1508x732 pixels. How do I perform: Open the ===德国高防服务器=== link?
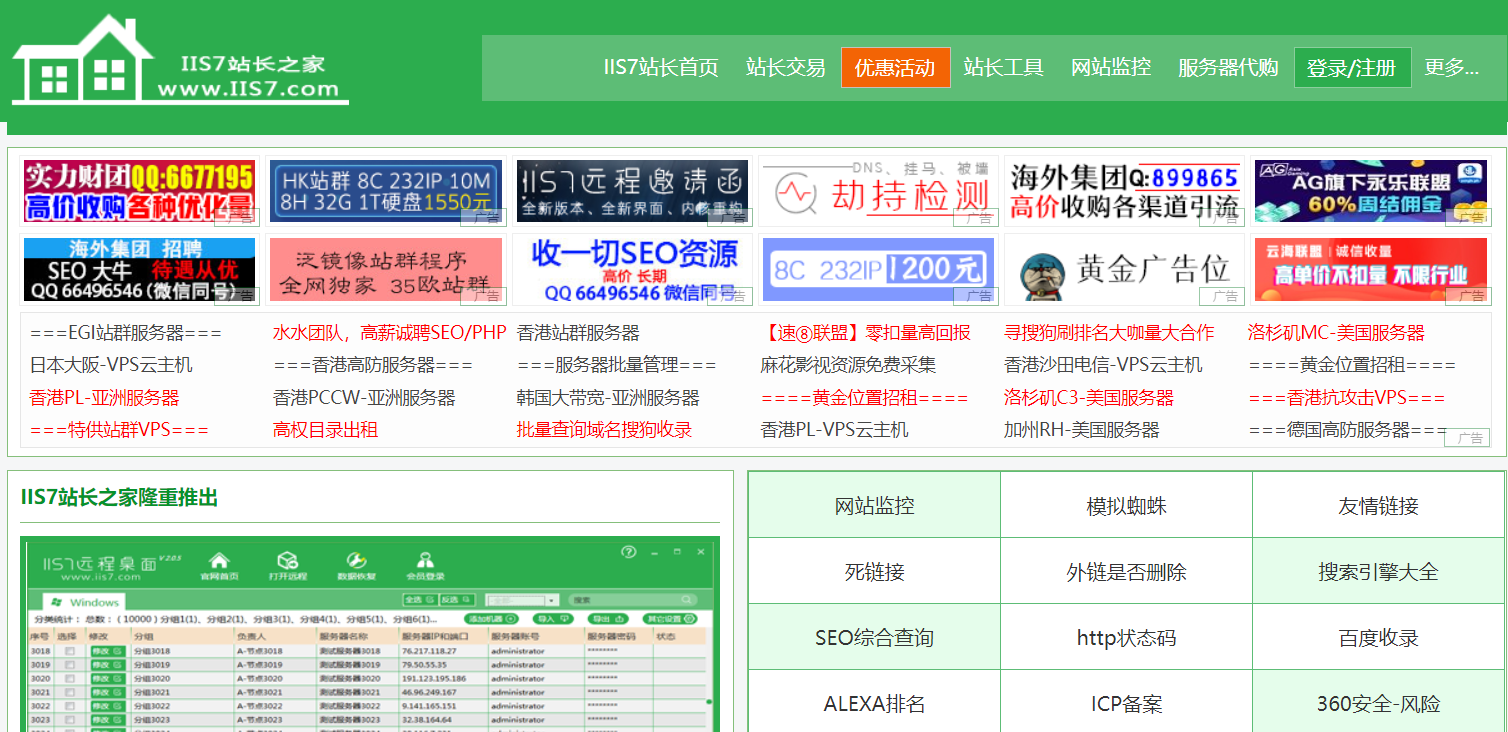coord(1347,430)
